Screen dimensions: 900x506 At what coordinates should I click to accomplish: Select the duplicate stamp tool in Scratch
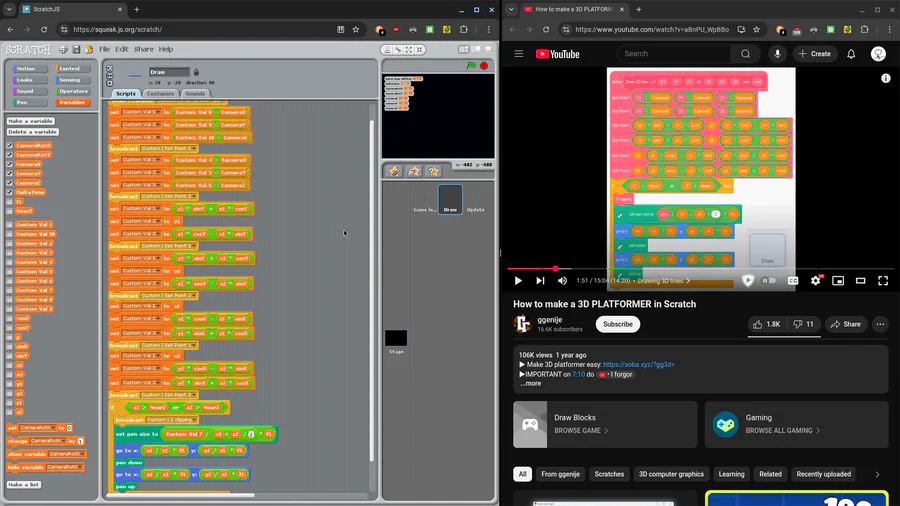387,50
